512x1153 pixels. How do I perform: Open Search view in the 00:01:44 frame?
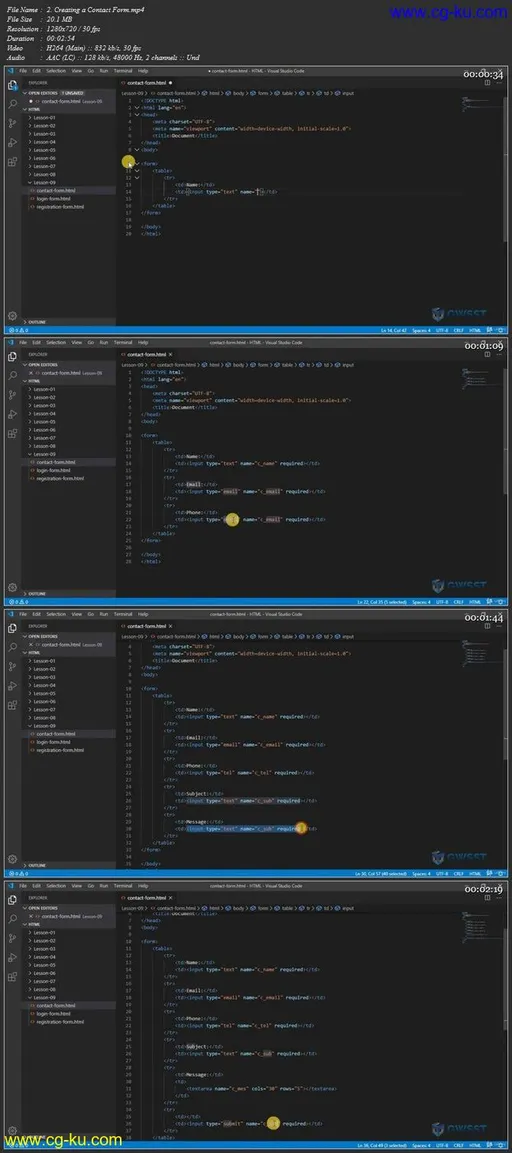pos(12,646)
